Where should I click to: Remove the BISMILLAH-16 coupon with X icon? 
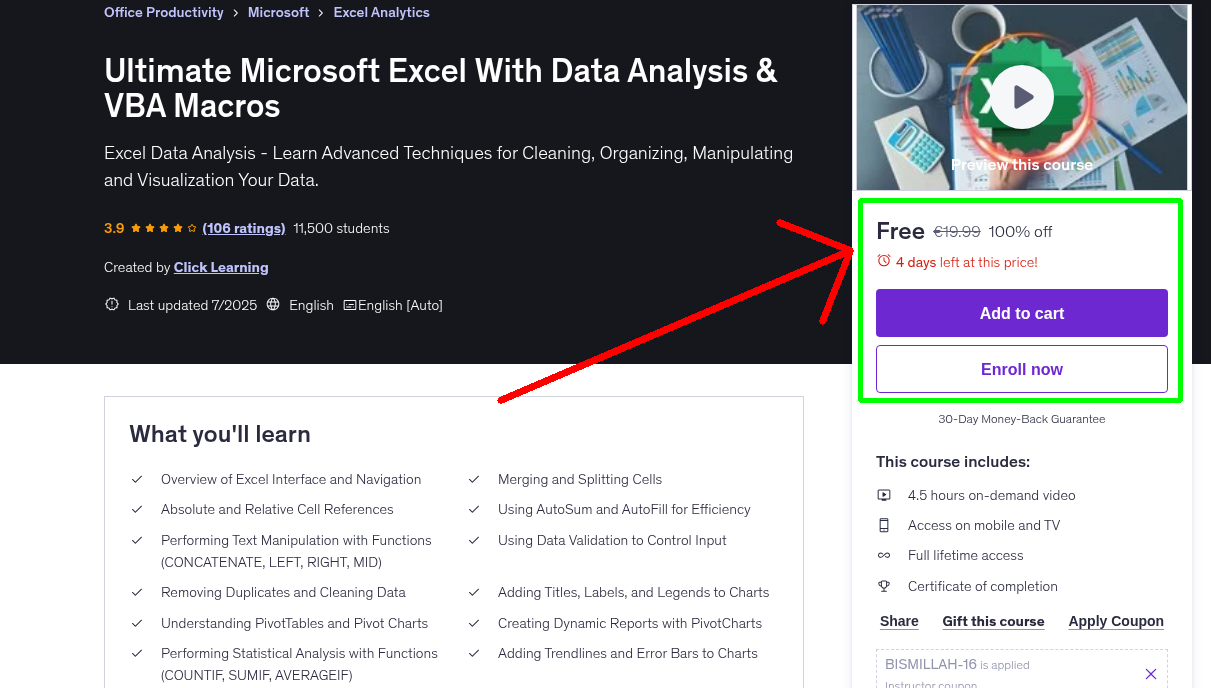[1151, 674]
